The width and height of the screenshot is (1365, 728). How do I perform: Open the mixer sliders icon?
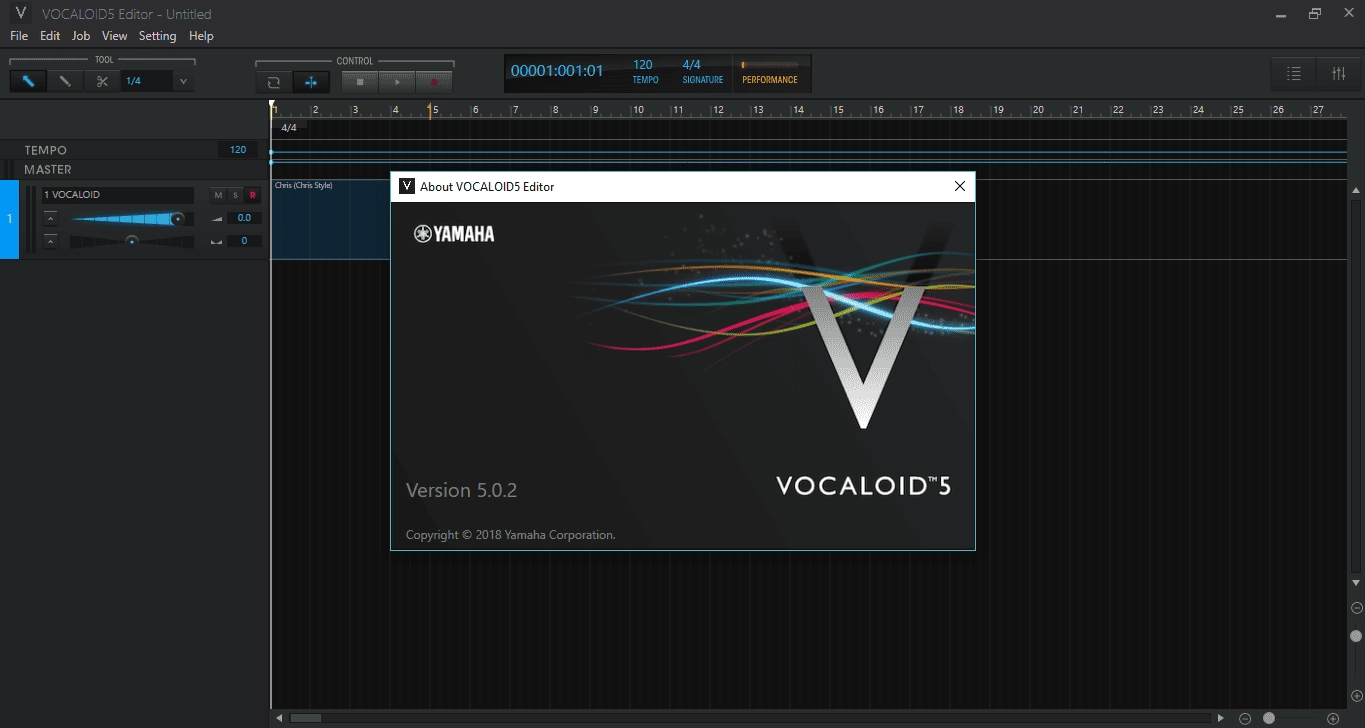tap(1339, 73)
